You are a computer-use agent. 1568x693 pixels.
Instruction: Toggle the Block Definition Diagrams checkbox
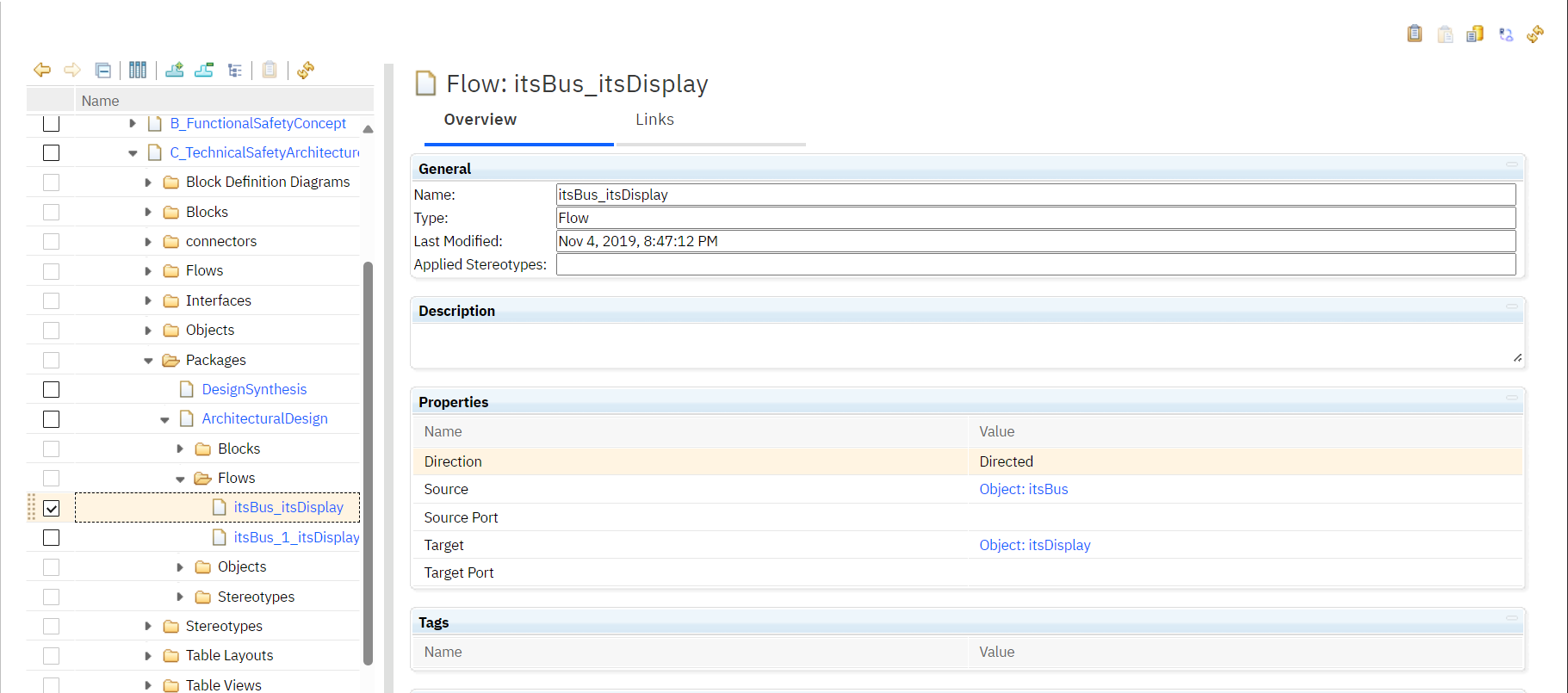(52, 183)
